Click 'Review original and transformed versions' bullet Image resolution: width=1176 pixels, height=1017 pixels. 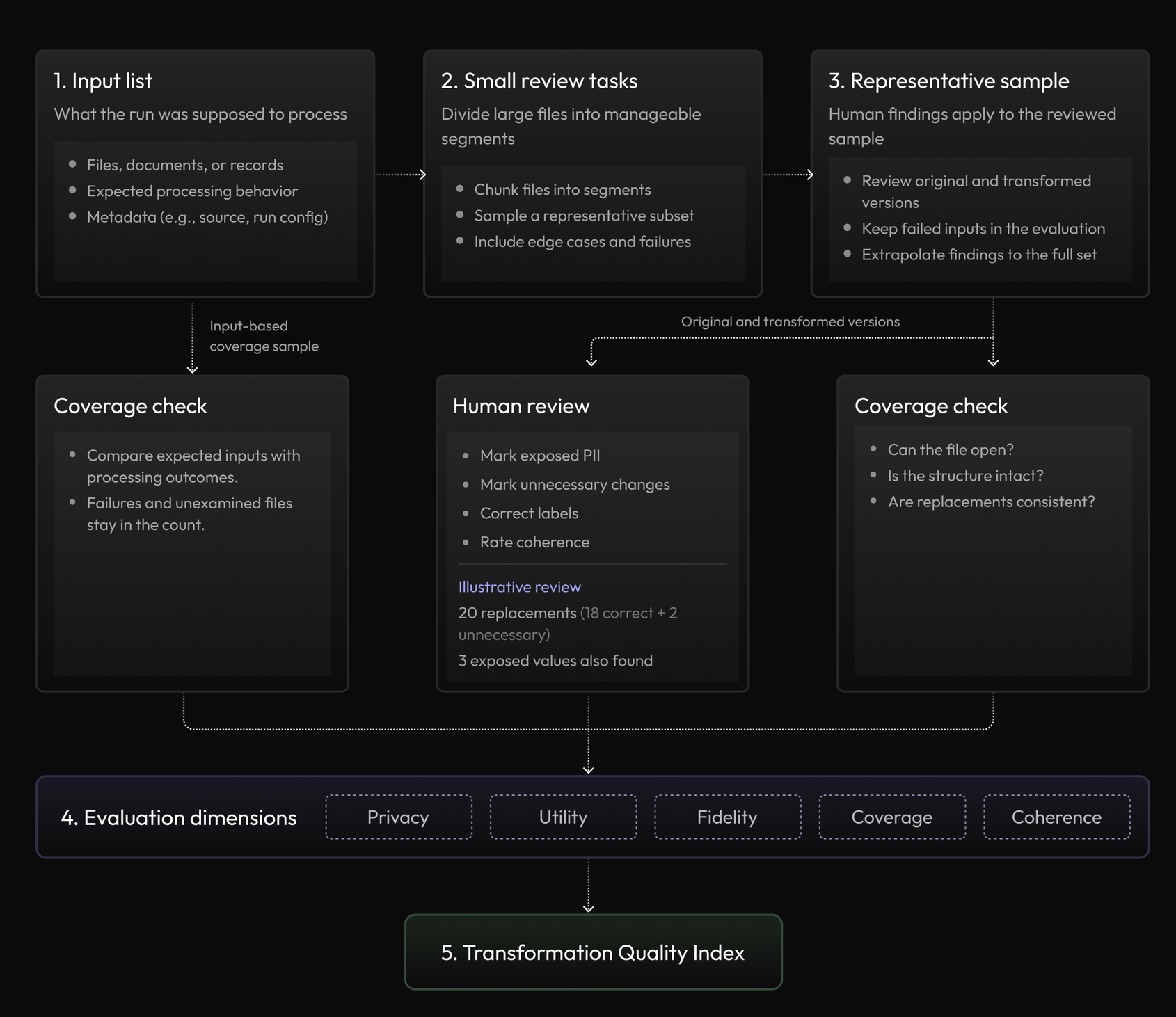click(976, 192)
